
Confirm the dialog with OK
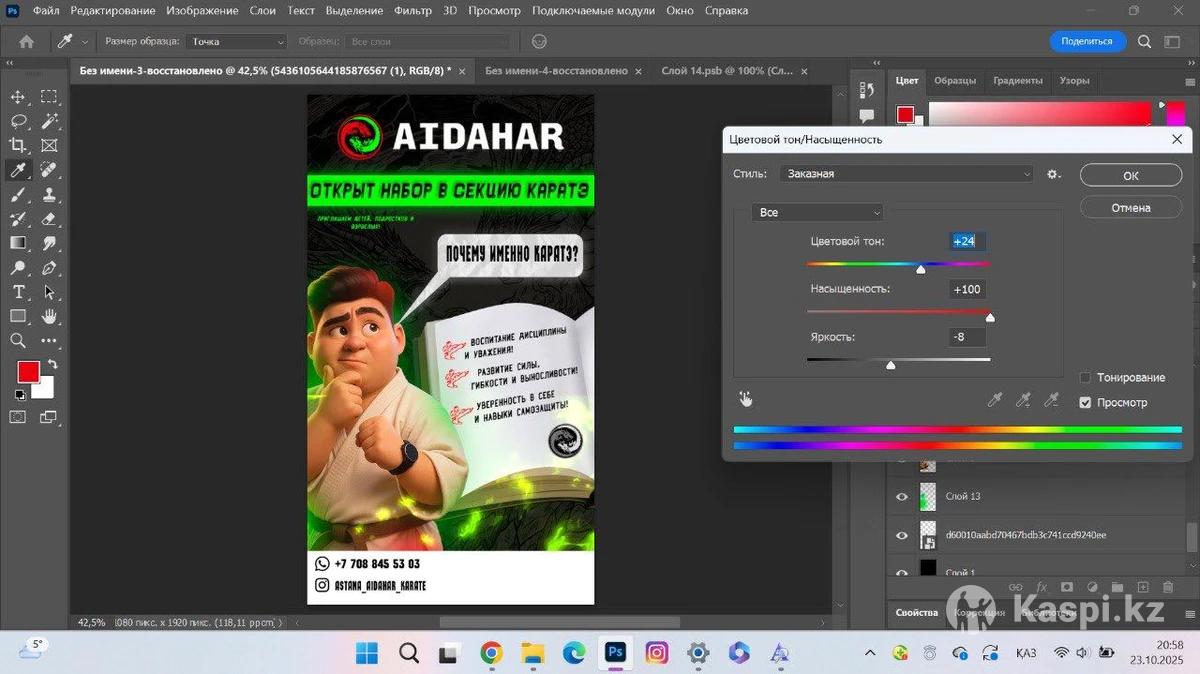1130,175
